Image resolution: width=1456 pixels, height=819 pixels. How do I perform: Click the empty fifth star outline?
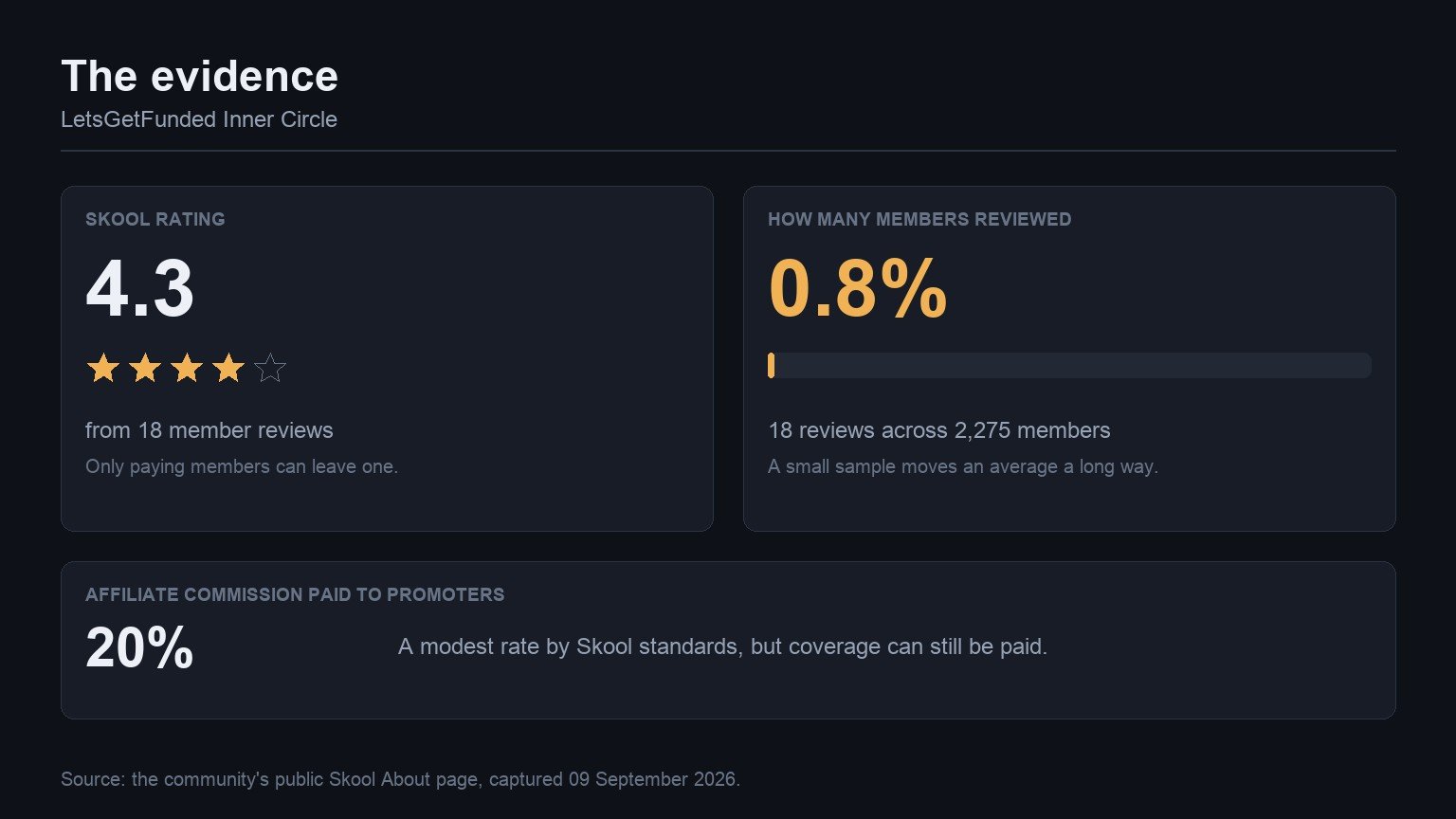(x=270, y=368)
